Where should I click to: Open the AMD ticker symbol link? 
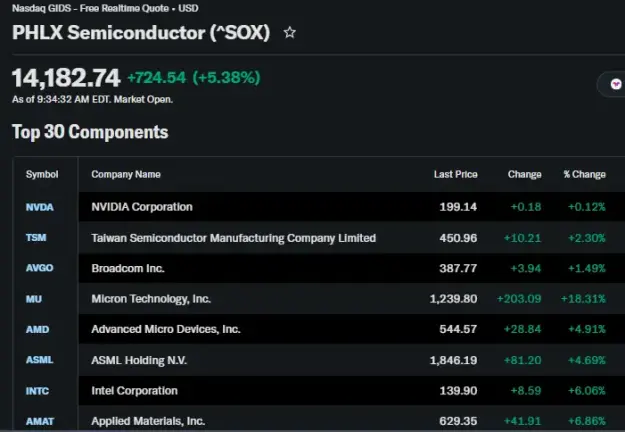(x=37, y=330)
